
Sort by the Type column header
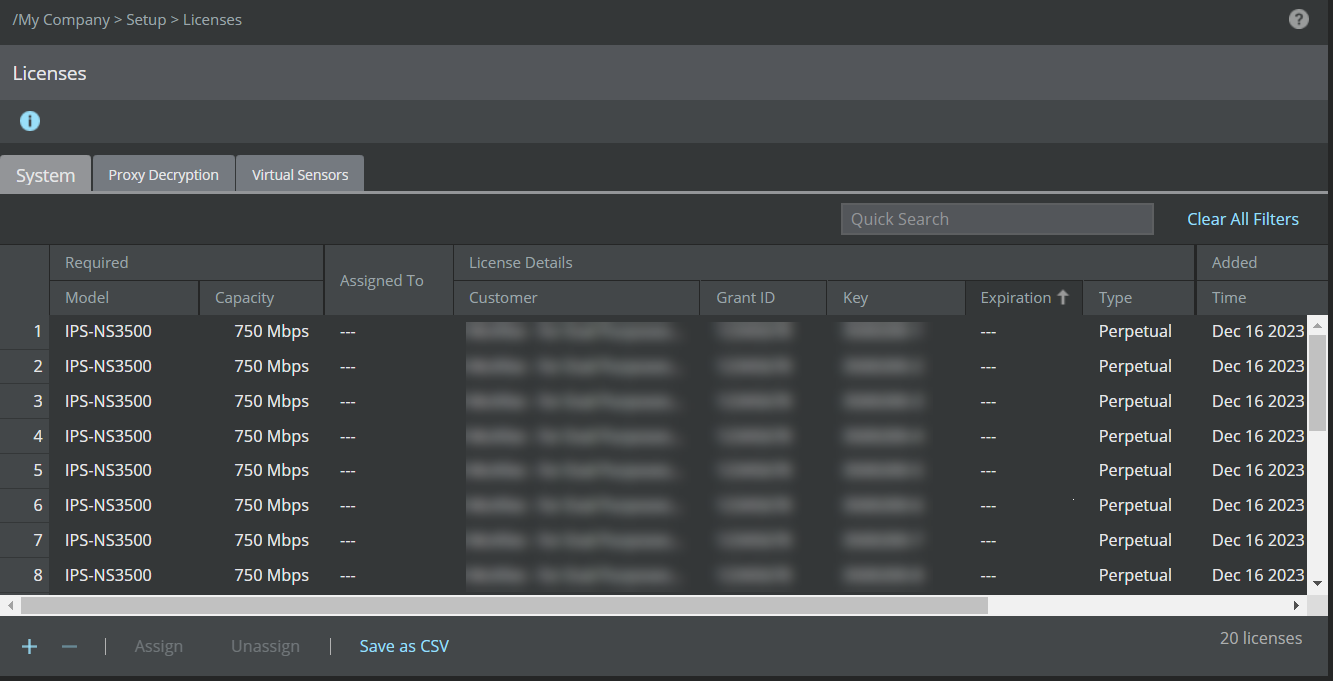1139,297
